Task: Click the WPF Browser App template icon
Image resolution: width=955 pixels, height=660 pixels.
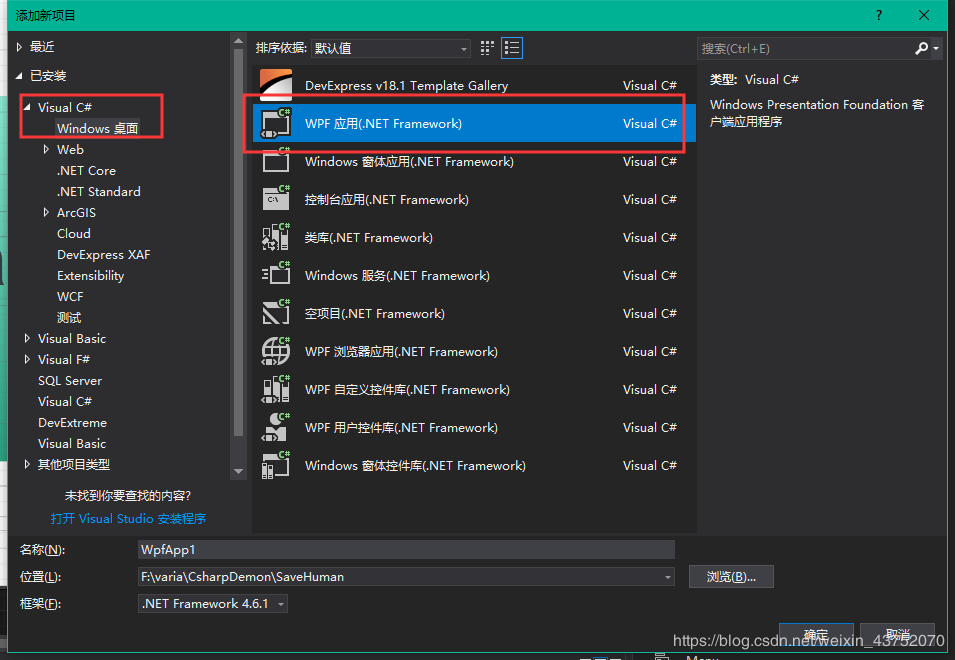Action: point(276,351)
